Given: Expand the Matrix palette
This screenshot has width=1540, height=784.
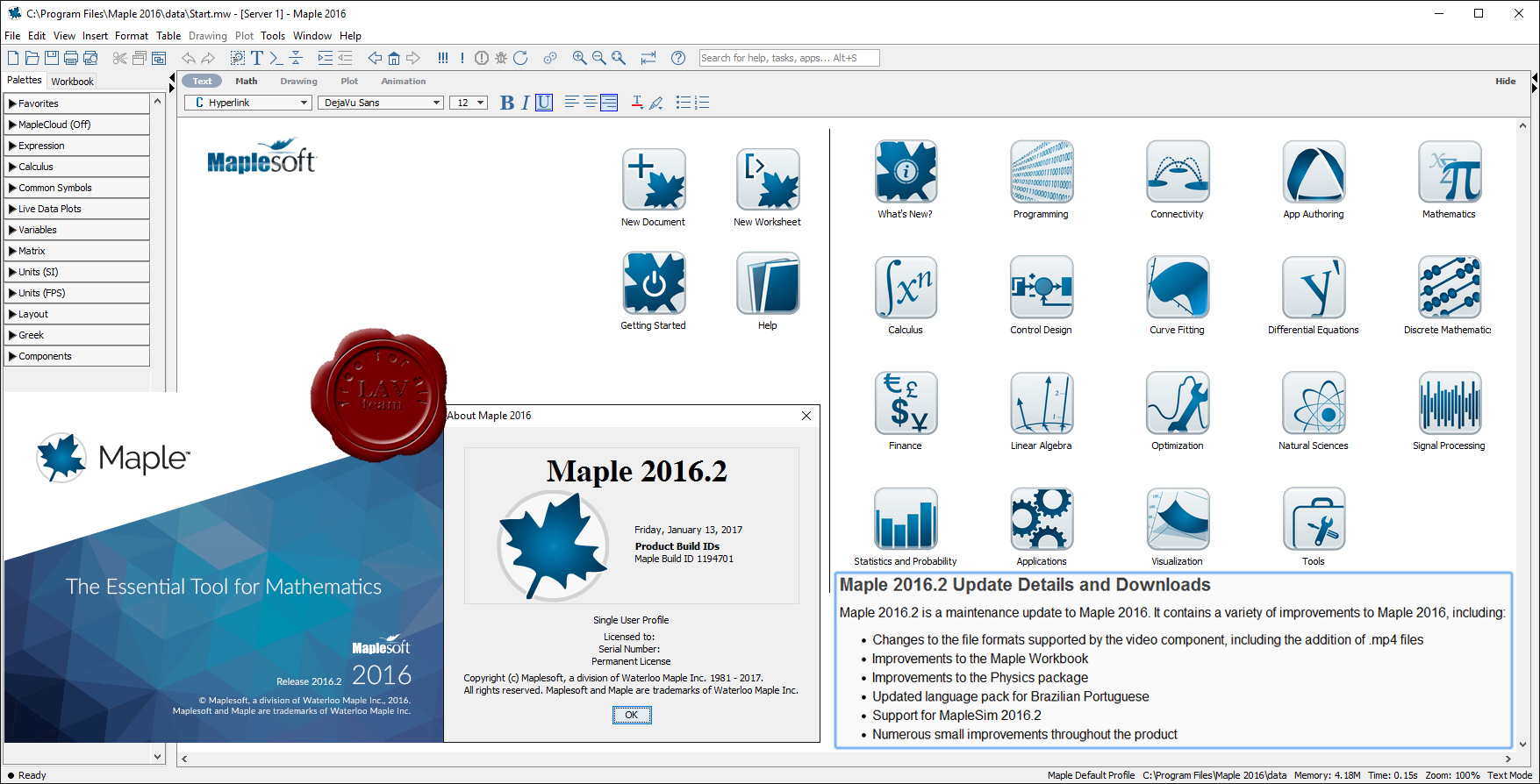Looking at the screenshot, I should pos(77,251).
